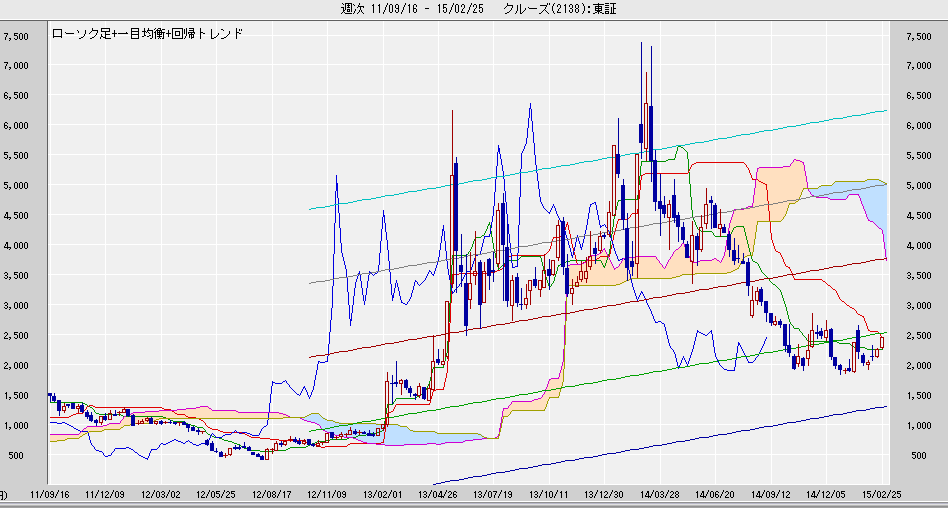Click '3,000' on the right price axis
This screenshot has height=508, width=948.
pos(918,305)
